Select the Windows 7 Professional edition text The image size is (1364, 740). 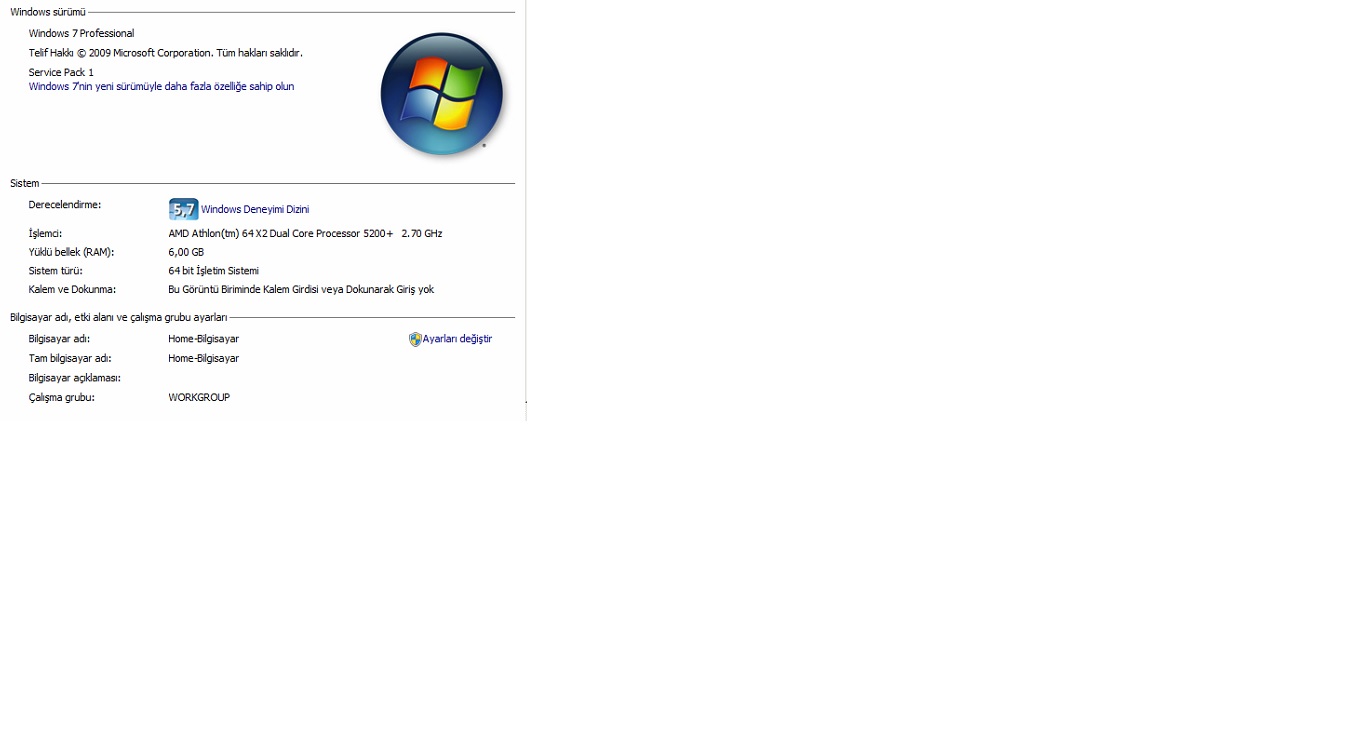(x=81, y=34)
